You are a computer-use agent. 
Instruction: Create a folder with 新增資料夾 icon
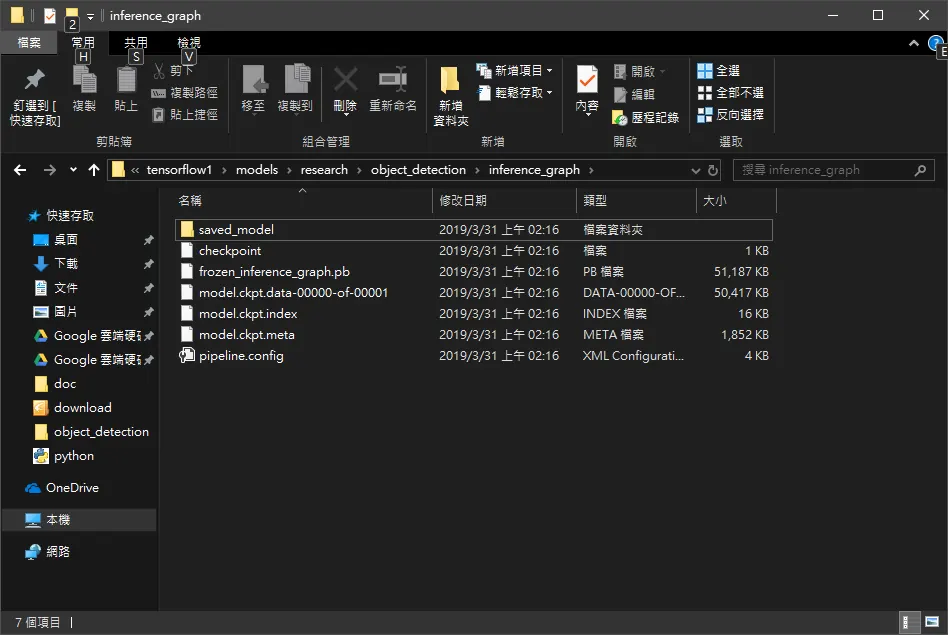[450, 79]
